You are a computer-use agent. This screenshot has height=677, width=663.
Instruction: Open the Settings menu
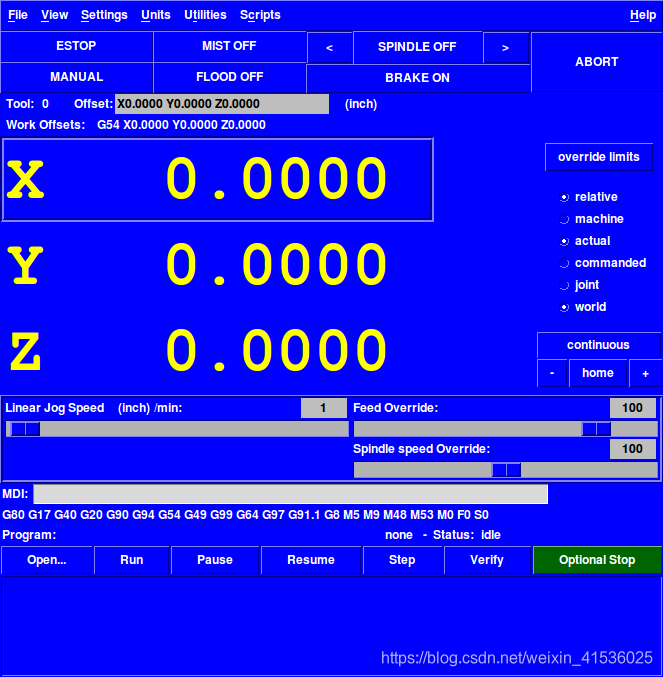[104, 15]
